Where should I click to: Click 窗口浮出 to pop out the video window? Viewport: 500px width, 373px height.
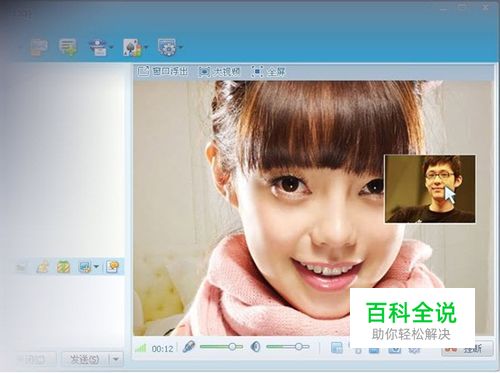(163, 71)
